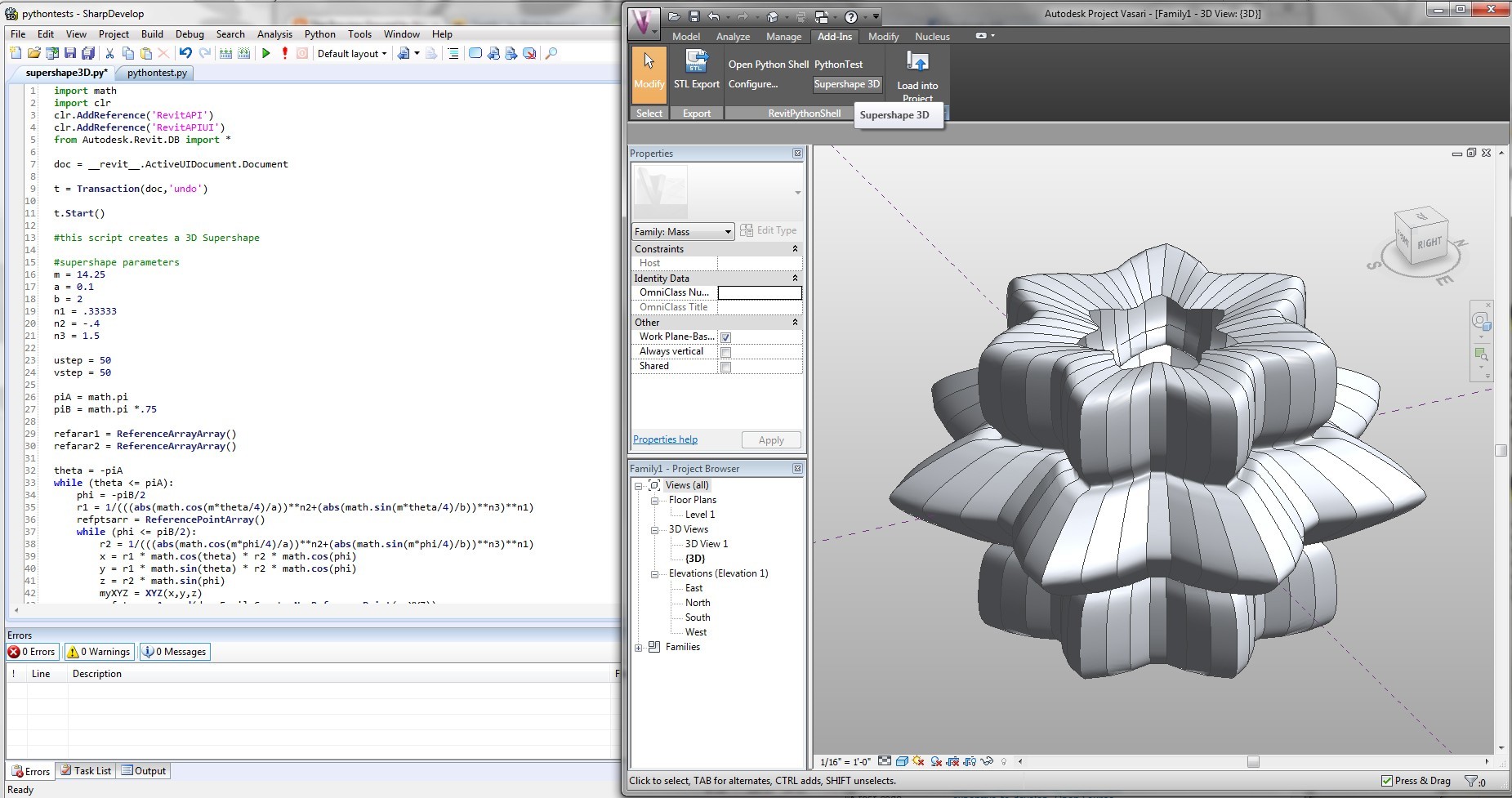Save the current file in SharpDevelop

(70, 53)
